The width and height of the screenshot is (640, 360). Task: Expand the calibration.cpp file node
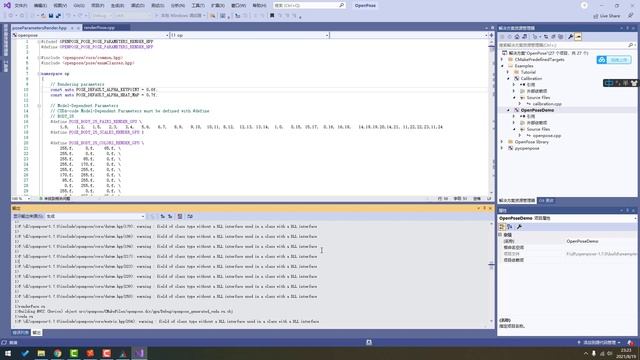520,104
